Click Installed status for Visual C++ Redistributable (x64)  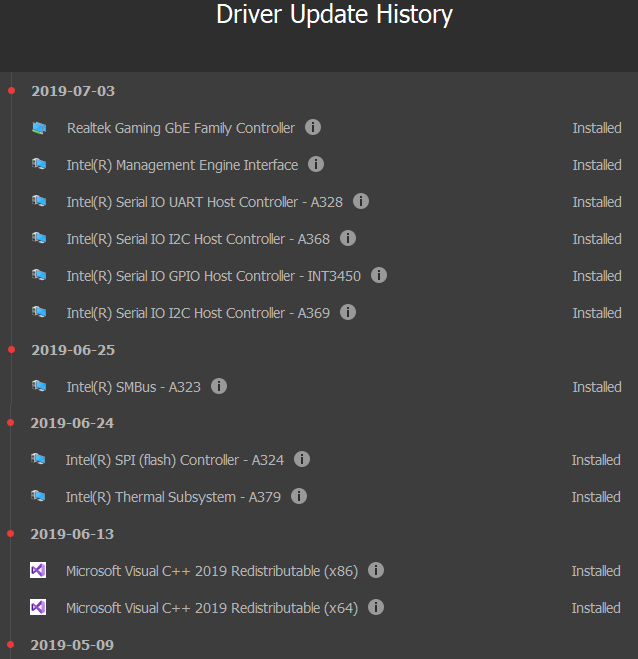click(x=596, y=608)
